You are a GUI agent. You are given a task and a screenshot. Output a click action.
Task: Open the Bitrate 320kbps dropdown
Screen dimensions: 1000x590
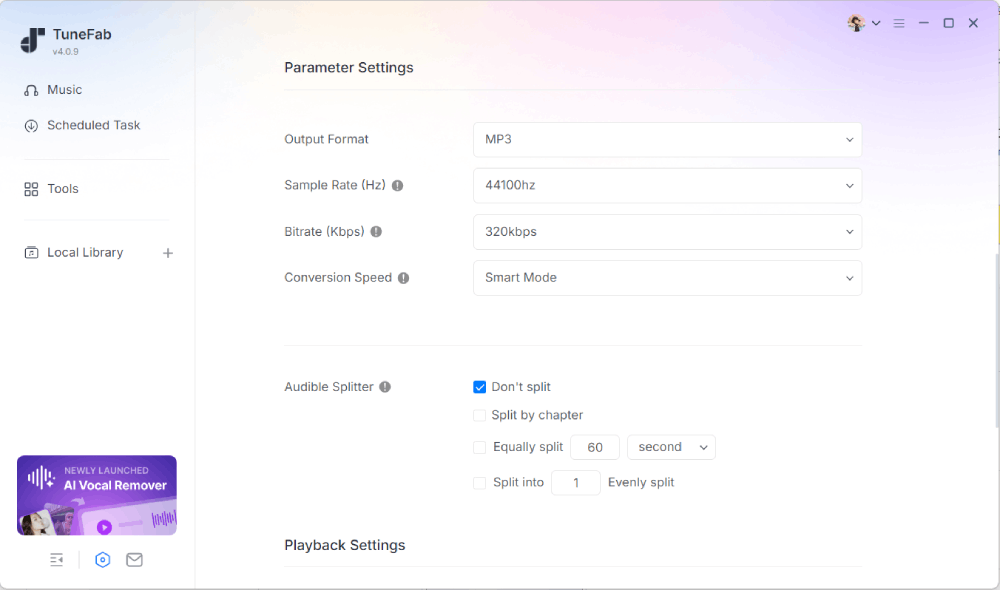pos(667,232)
